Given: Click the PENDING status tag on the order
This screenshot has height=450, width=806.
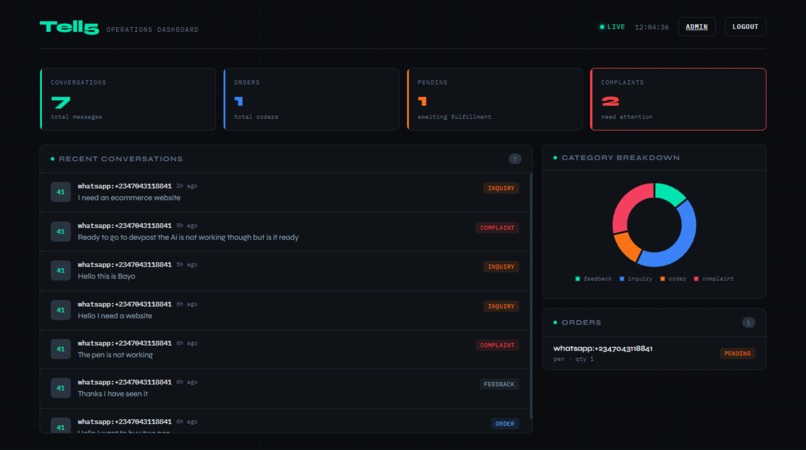Looking at the screenshot, I should pyautogui.click(x=737, y=353).
